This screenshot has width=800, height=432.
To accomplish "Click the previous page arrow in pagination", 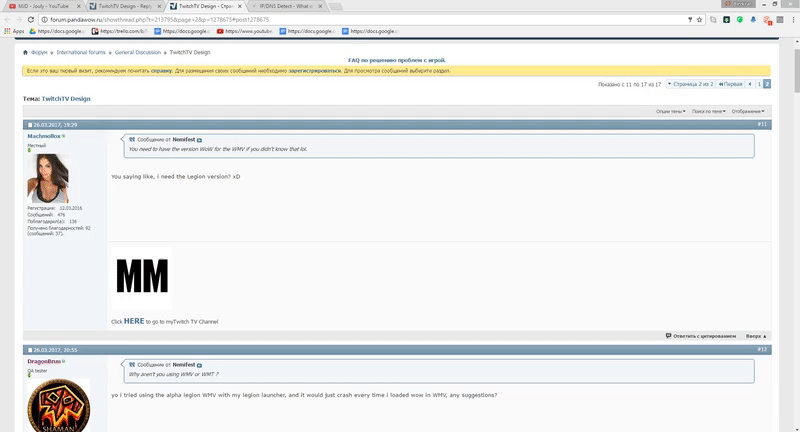I will [x=749, y=84].
